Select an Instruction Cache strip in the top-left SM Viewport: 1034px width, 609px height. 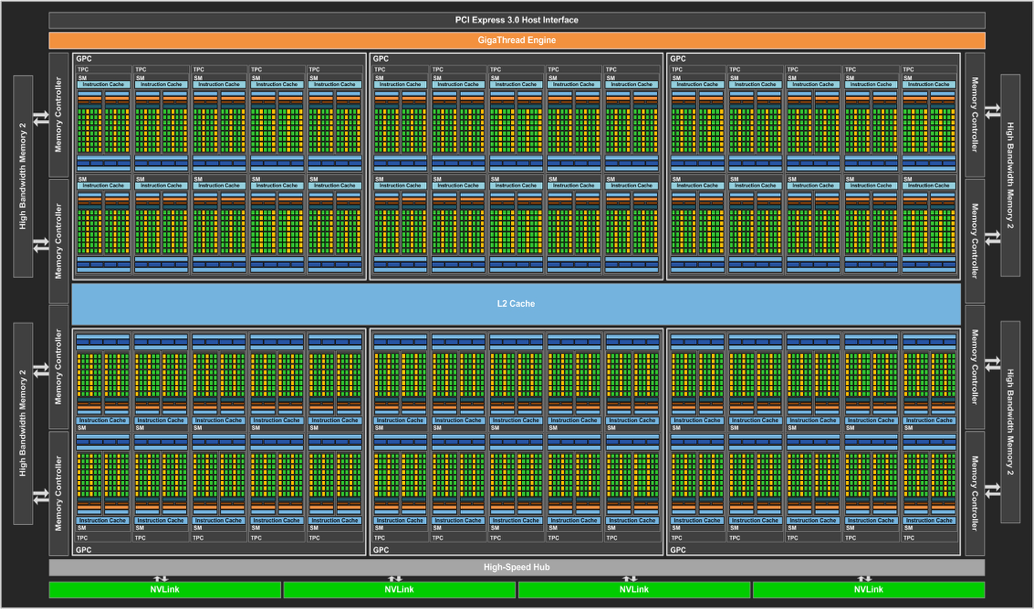coord(105,85)
